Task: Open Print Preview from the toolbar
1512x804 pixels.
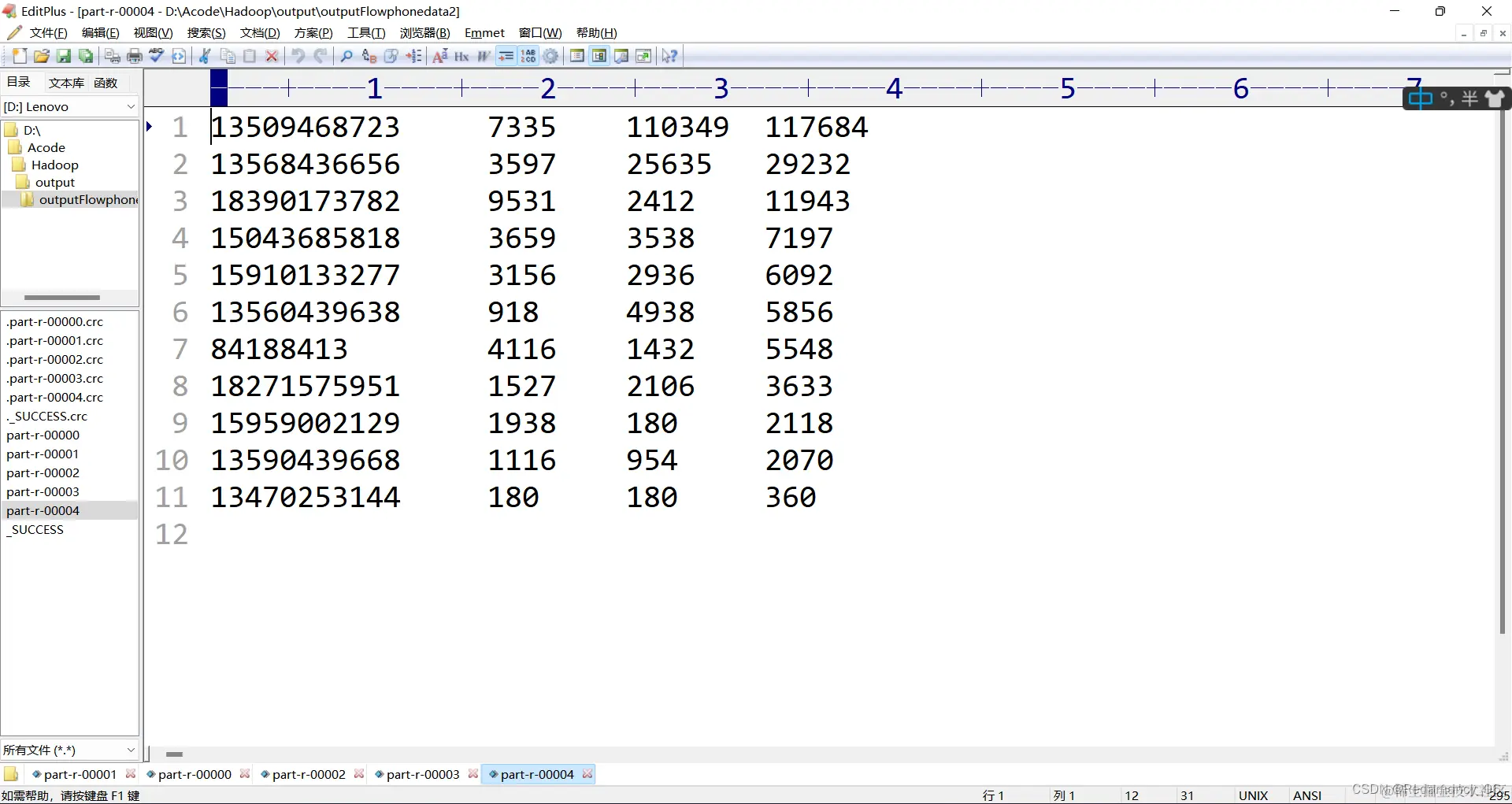Action: point(113,56)
